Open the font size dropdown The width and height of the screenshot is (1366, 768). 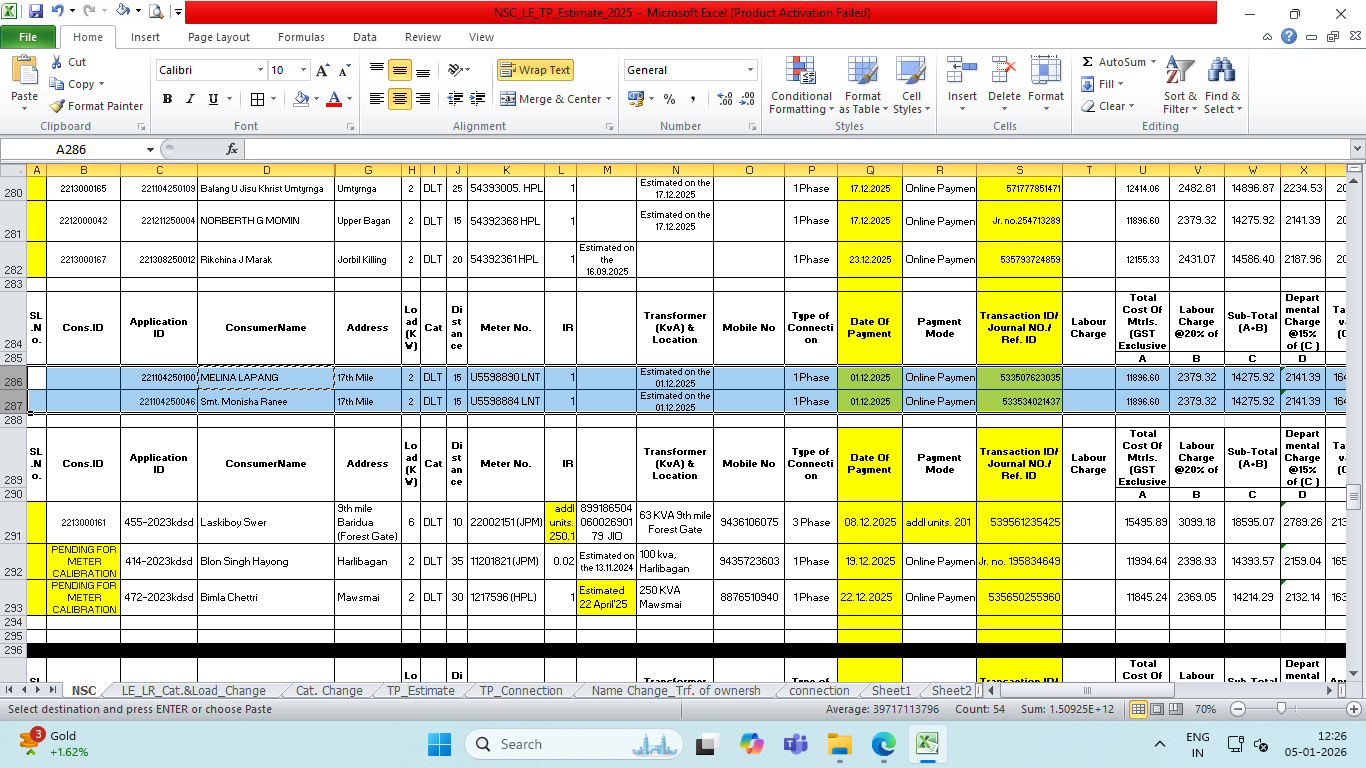[x=304, y=70]
